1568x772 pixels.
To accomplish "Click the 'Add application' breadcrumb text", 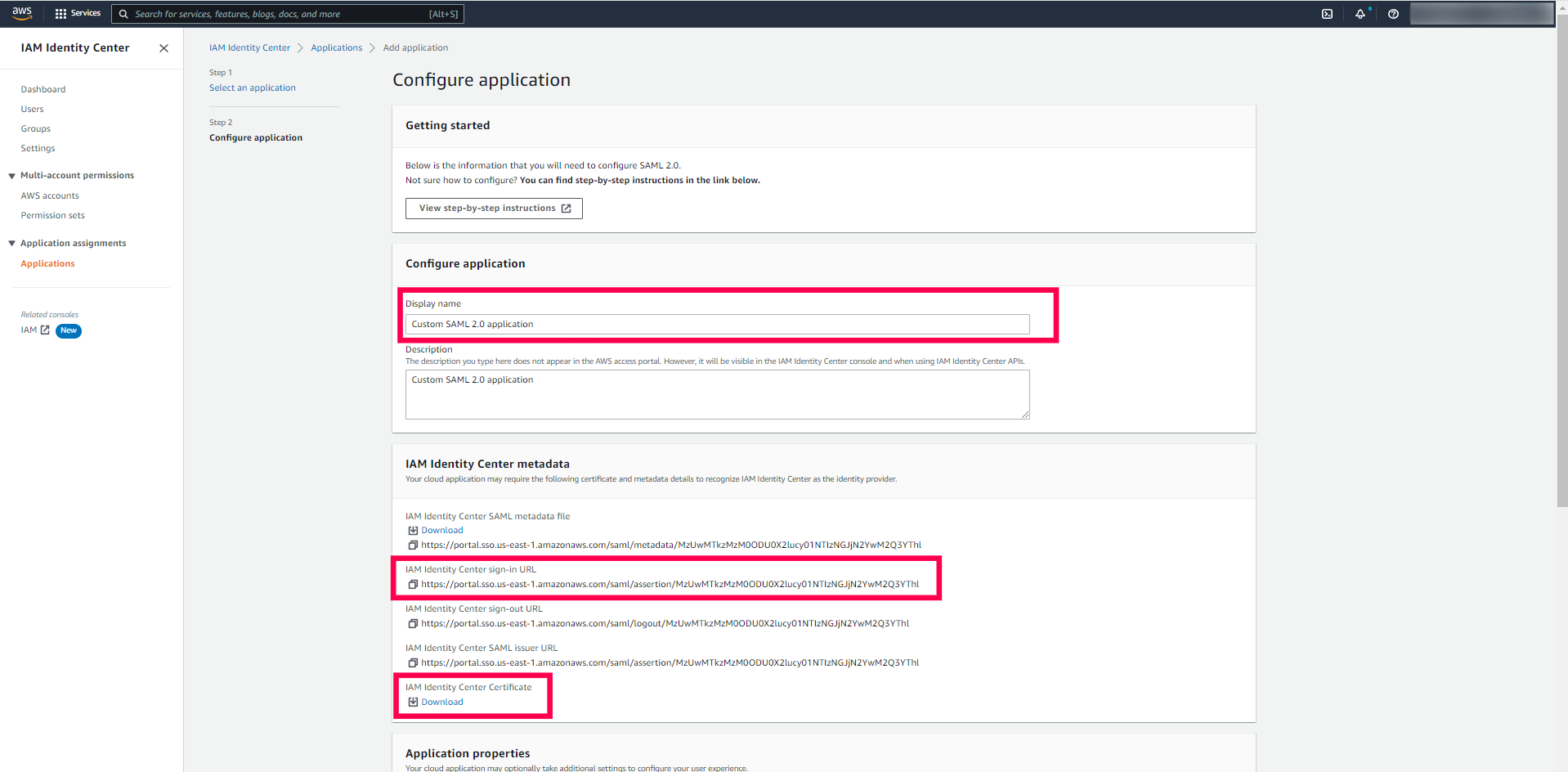I will (415, 48).
